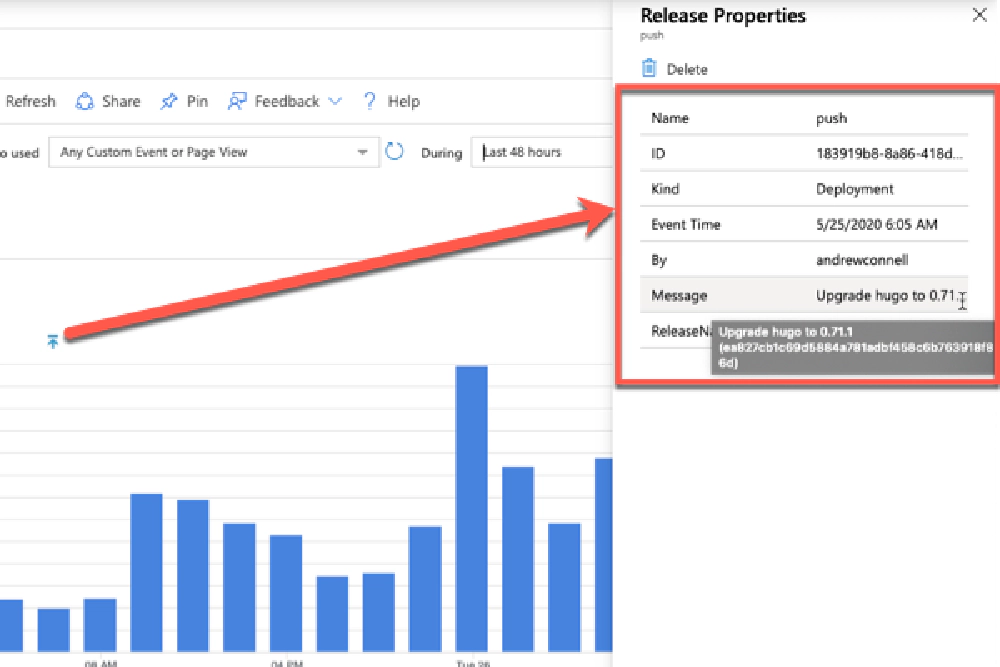Viewport: 1000px width, 667px height.
Task: Open the Any Custom Event or Page View dropdown
Action: click(x=212, y=152)
